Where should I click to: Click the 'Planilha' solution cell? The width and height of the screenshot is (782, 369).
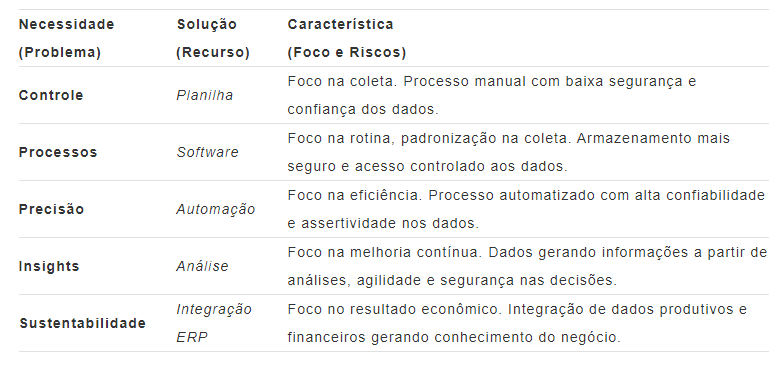204,95
